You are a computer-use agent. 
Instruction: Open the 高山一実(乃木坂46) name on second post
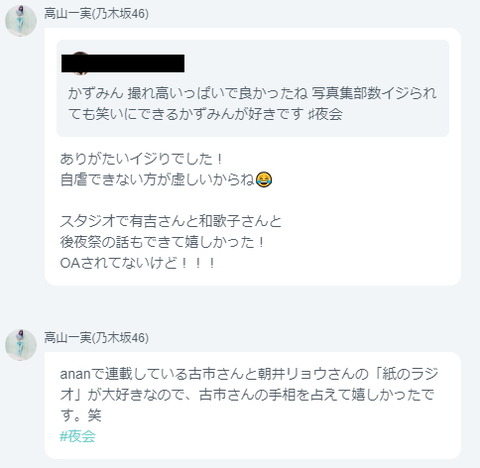tap(96, 338)
